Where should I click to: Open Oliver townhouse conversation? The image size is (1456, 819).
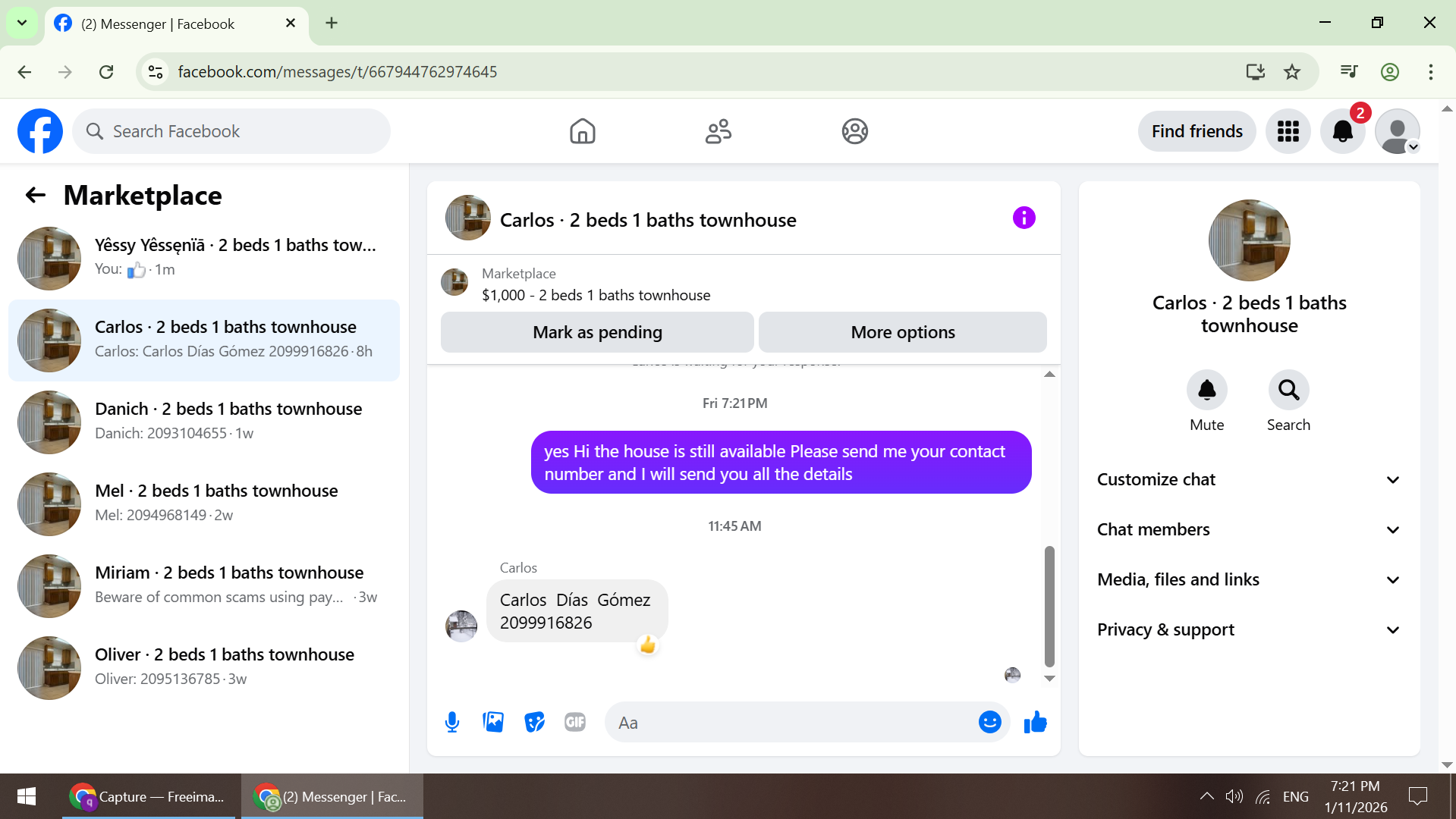pos(204,668)
